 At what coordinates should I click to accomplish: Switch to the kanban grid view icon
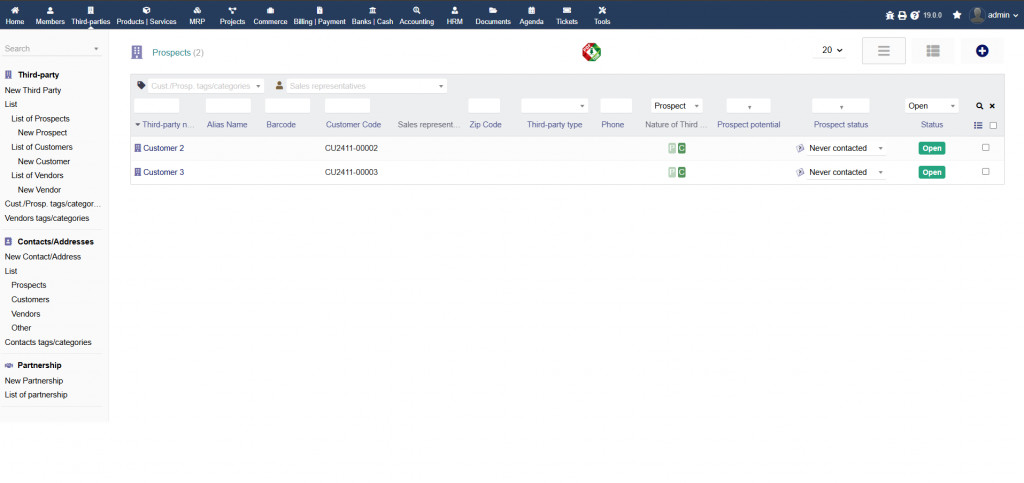(x=932, y=51)
